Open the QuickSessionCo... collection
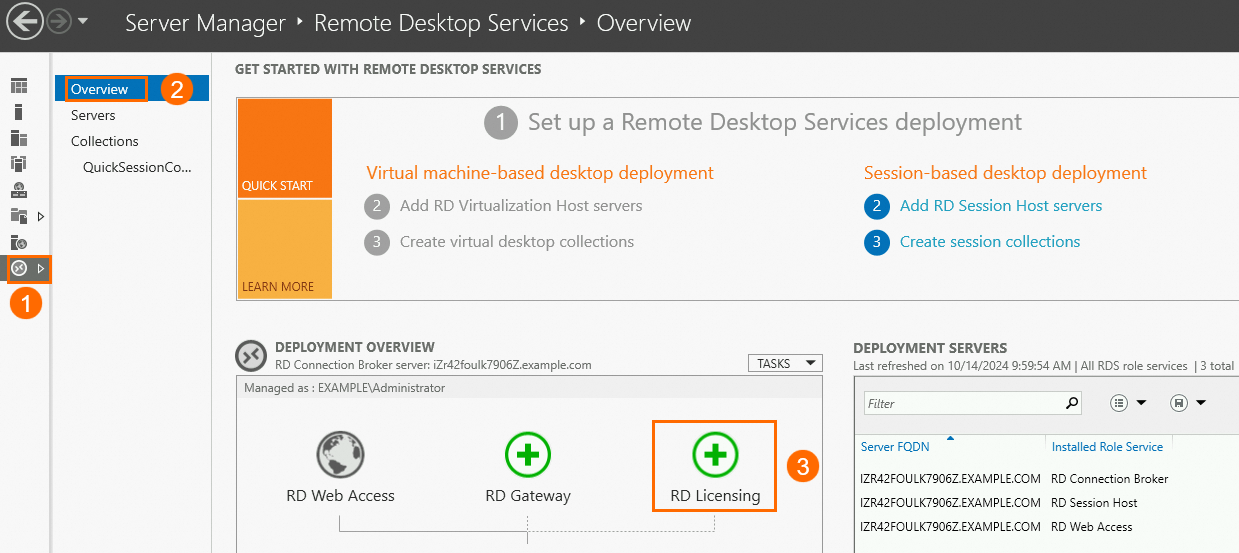Screen dimensions: 1239x553 [137, 167]
